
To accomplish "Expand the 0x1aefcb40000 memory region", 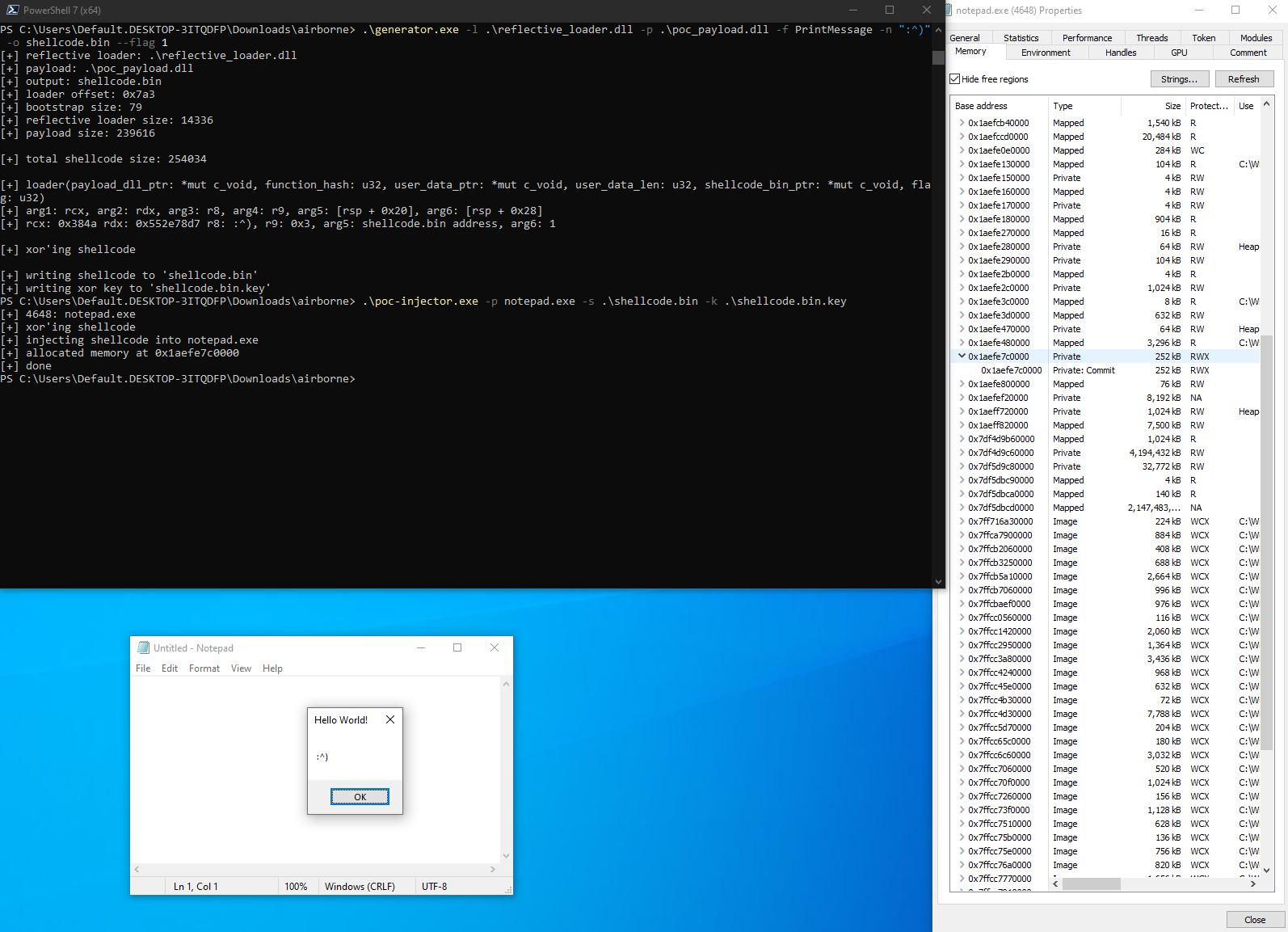I will pos(962,123).
